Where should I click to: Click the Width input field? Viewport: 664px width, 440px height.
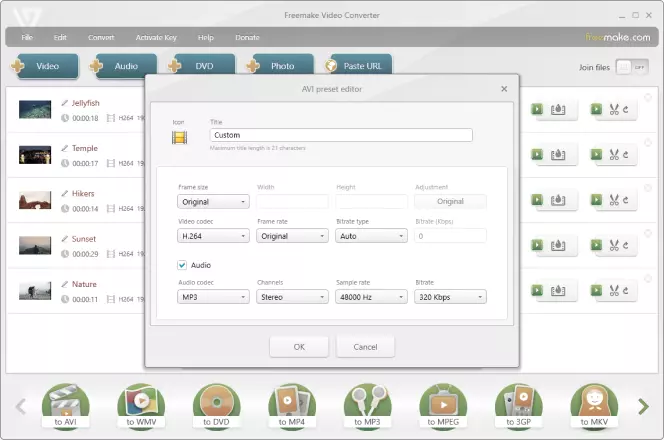(x=292, y=202)
